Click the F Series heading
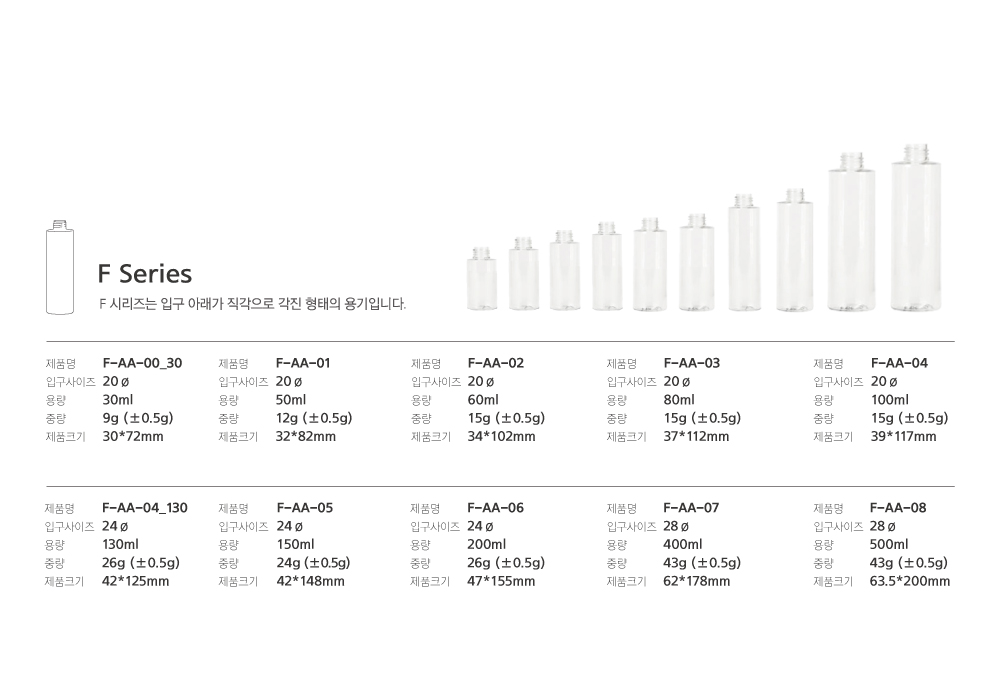 coord(144,273)
